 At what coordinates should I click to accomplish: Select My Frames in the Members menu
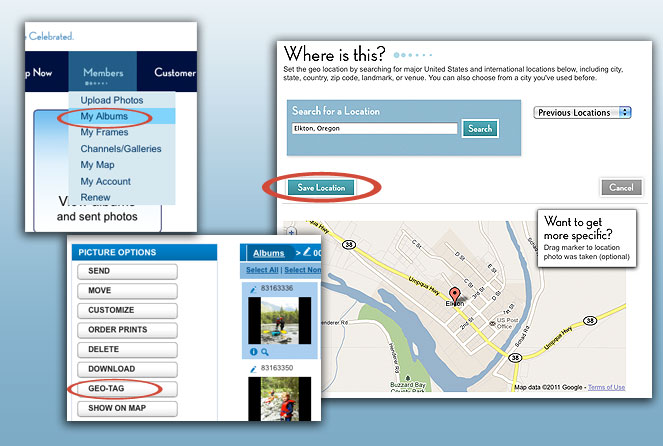104,132
